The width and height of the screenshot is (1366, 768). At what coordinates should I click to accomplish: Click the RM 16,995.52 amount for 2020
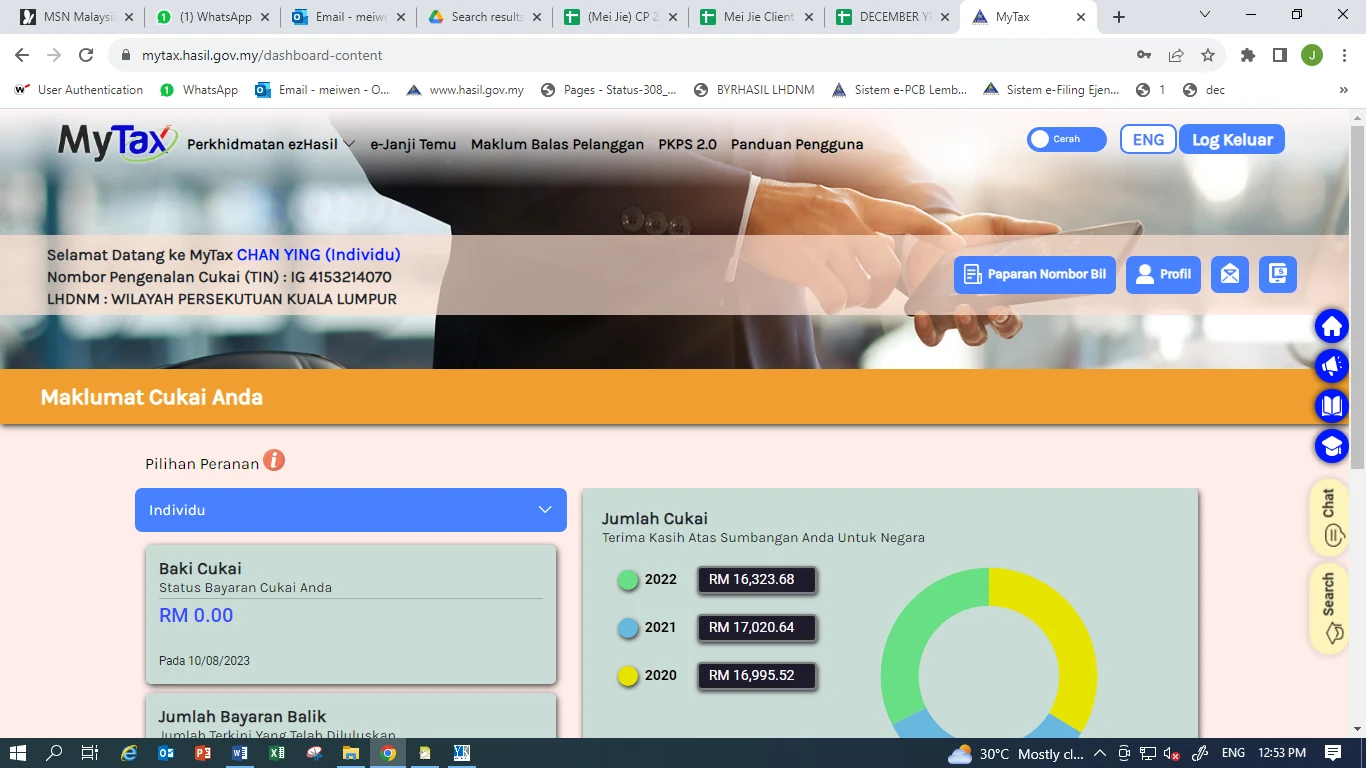pos(757,676)
